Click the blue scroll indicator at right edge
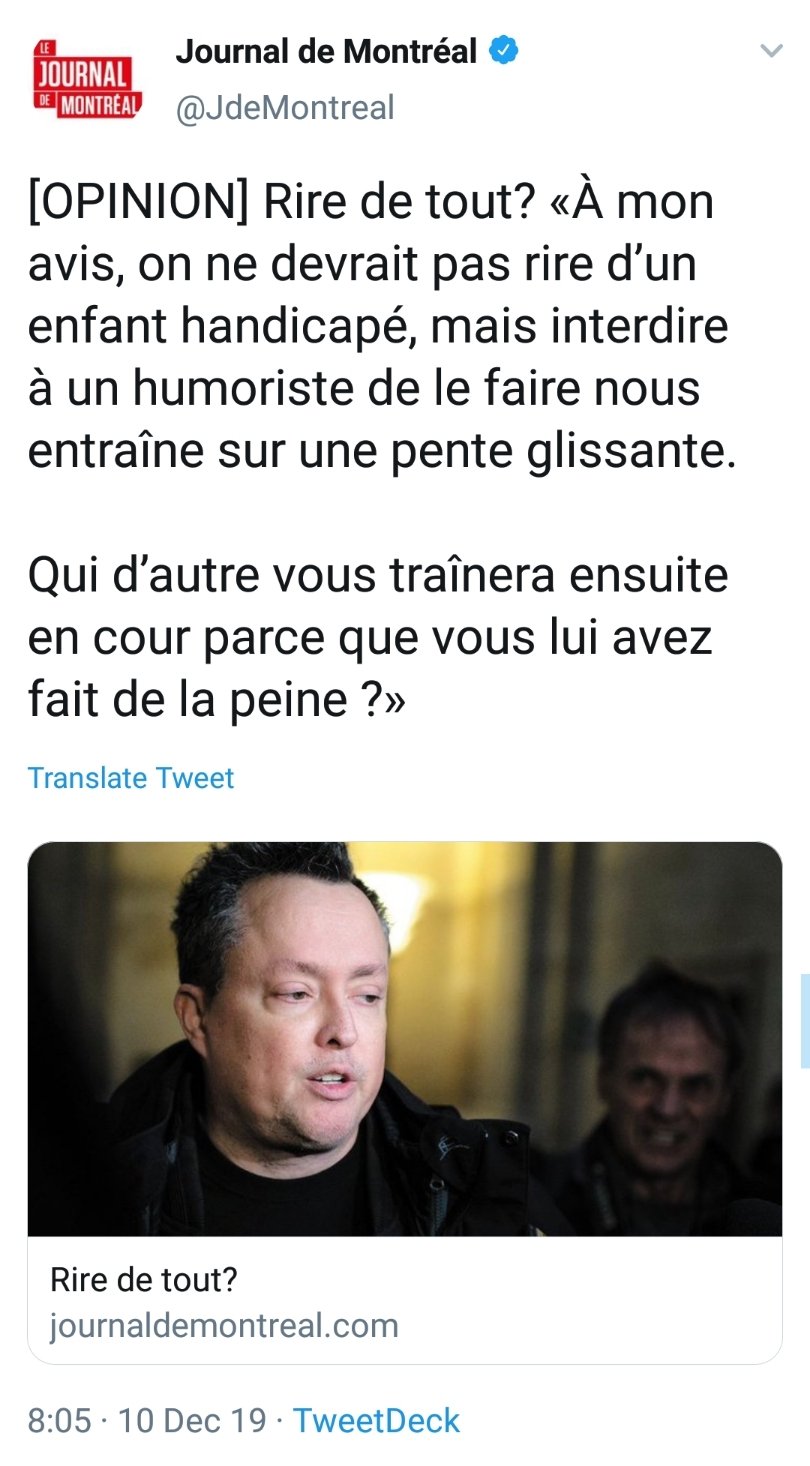The image size is (810, 1466). [x=805, y=1021]
